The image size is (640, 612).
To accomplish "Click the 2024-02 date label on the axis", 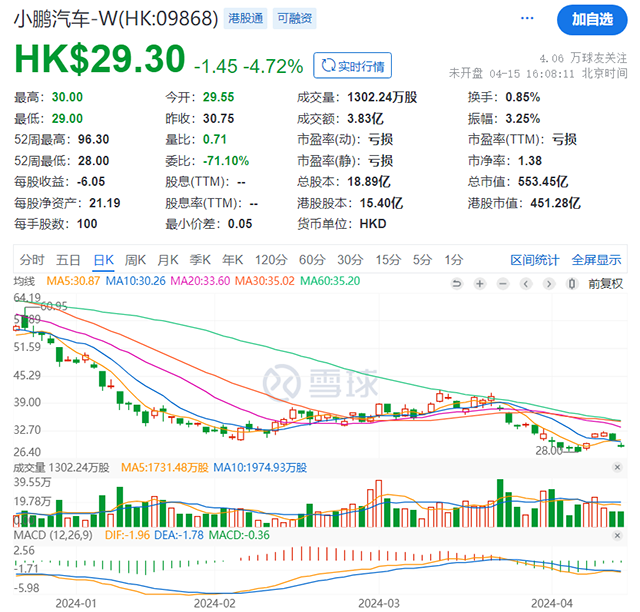I will tap(214, 603).
